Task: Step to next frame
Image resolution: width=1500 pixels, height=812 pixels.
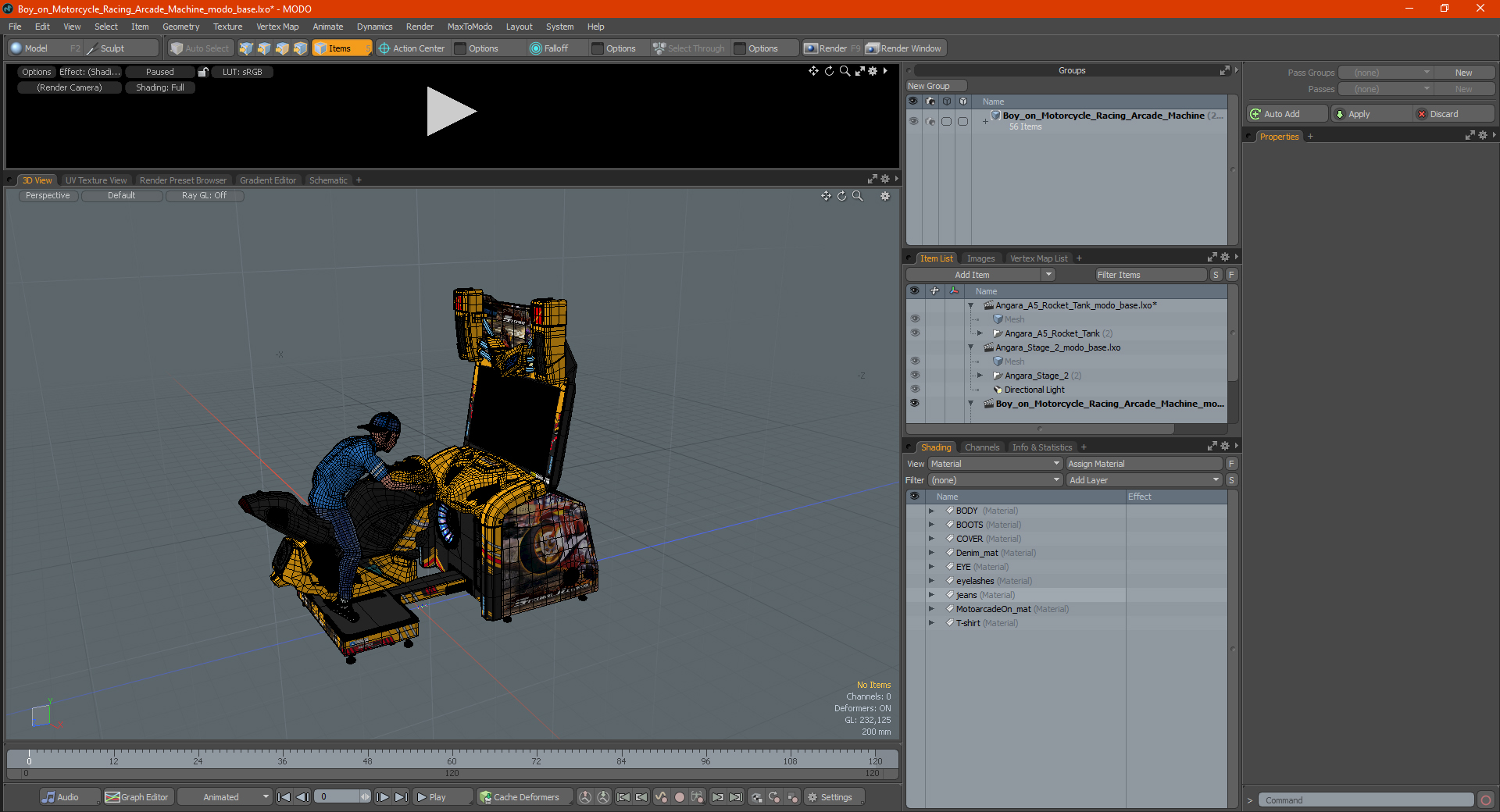Action: tap(382, 797)
